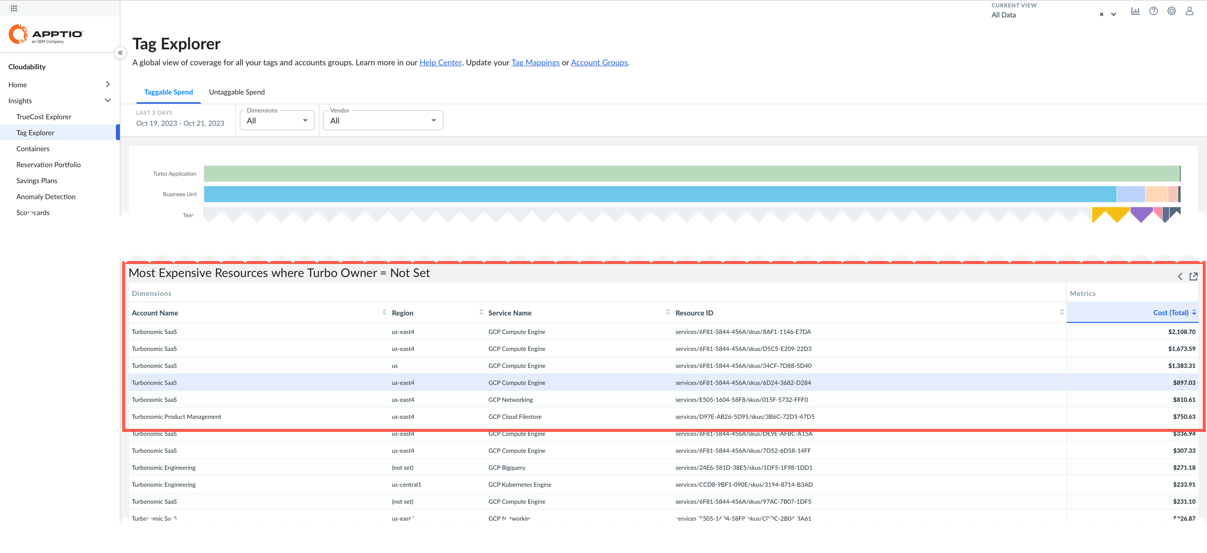Select the cell with cost $1,383.31
1207x553 pixels.
(x=1181, y=365)
